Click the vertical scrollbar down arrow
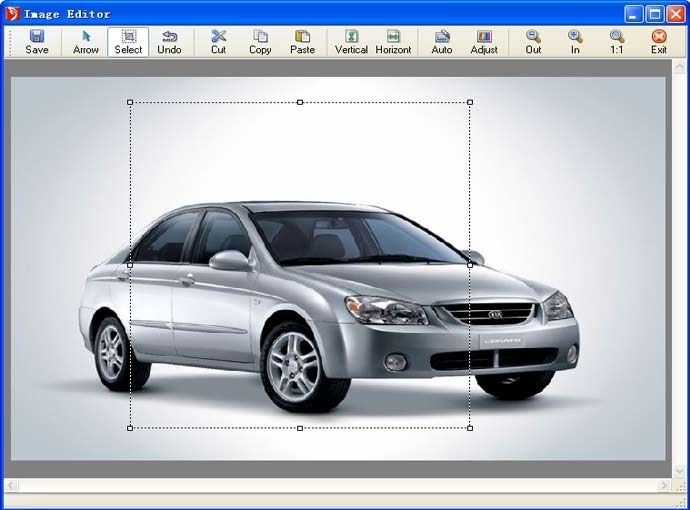The width and height of the screenshot is (690, 510). point(679,470)
